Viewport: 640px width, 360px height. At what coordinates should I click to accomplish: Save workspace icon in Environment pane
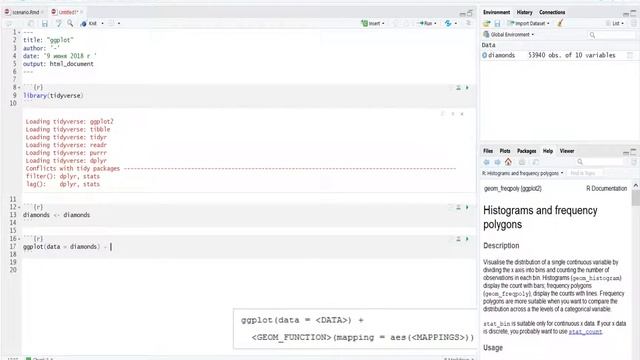(x=497, y=24)
